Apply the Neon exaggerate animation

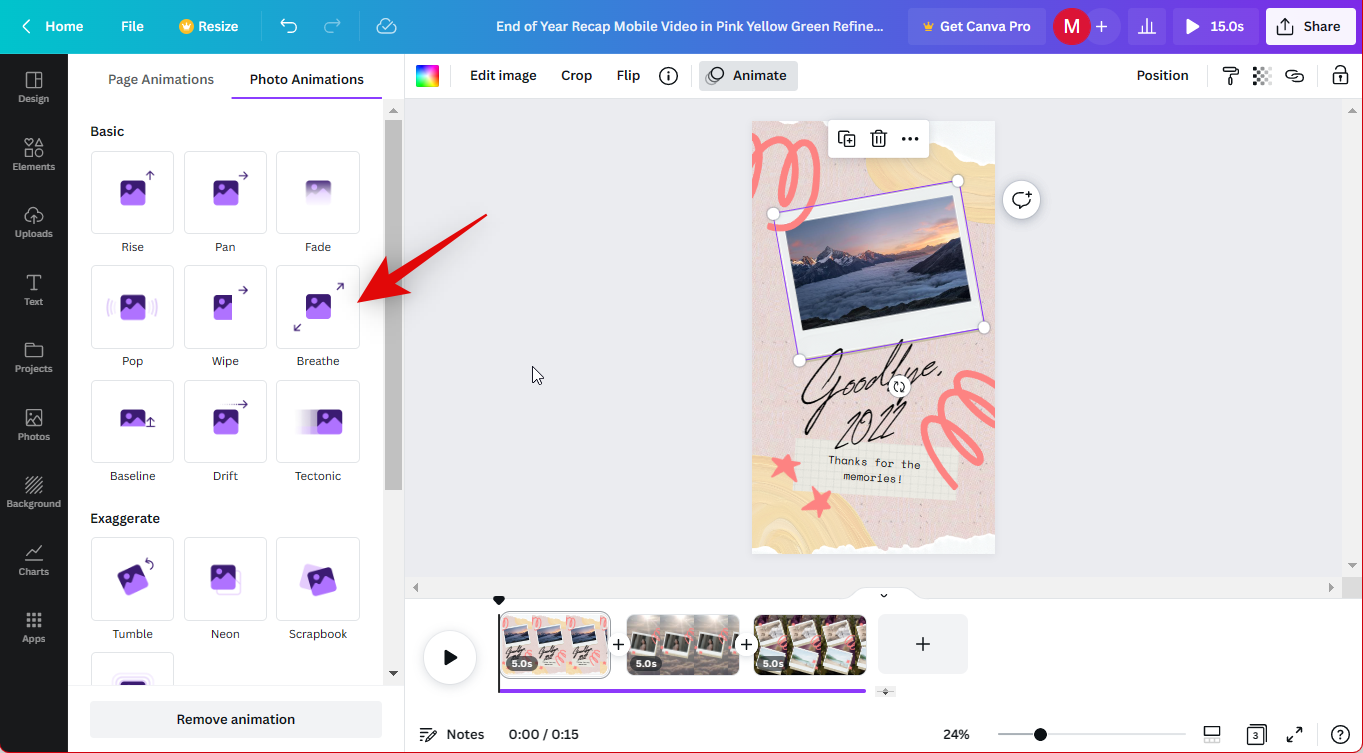coord(225,579)
